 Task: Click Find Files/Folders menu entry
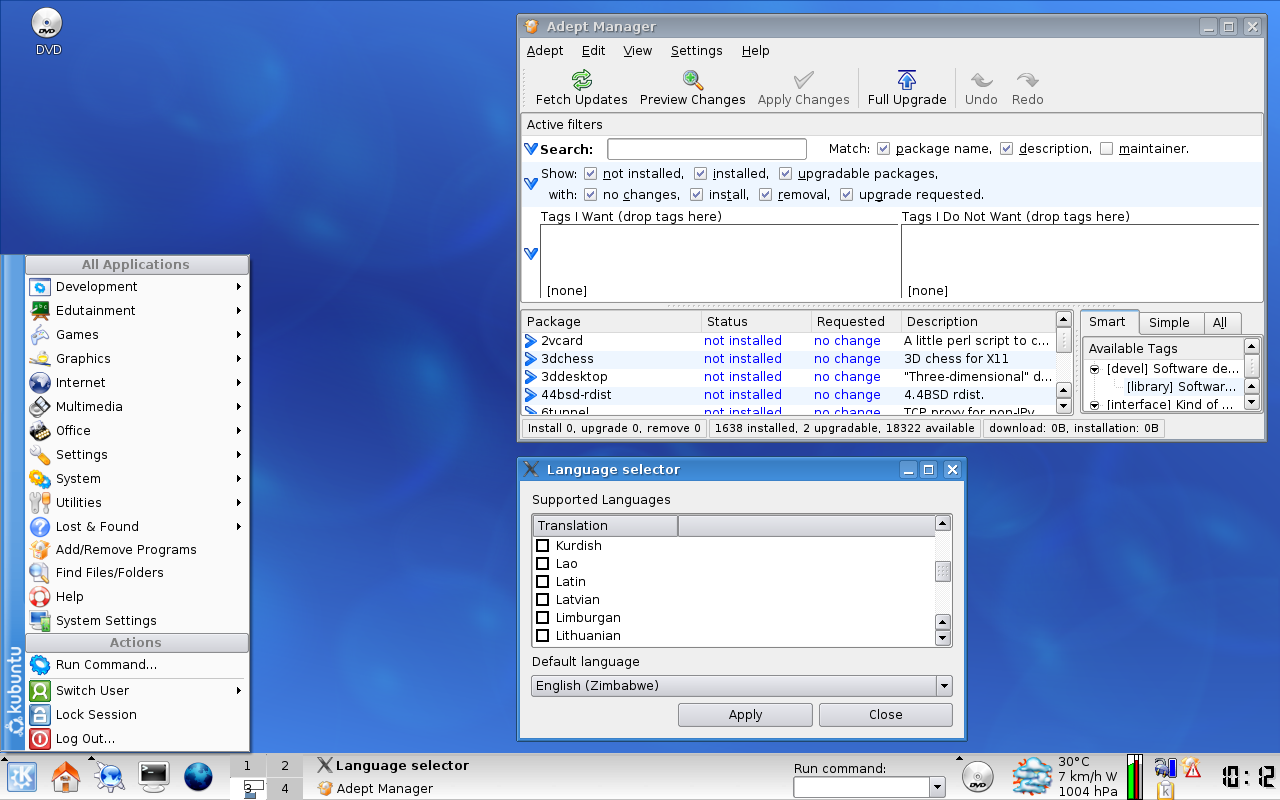coord(137,572)
